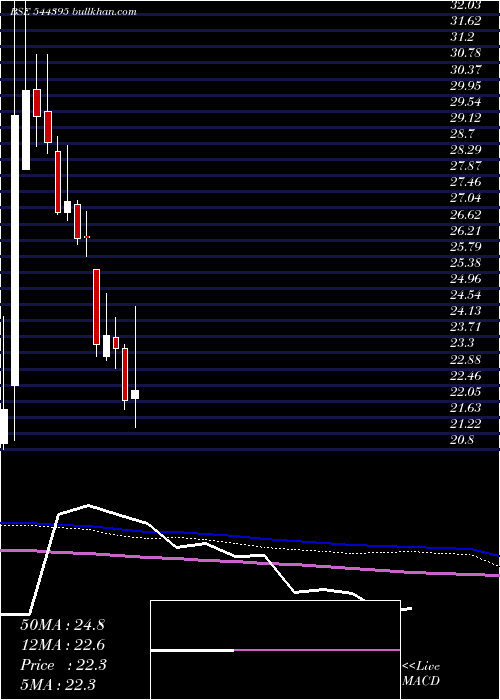Select the 12MA : 22.6 indicator readout
Viewport: 500px width, 700px height.
62,645
